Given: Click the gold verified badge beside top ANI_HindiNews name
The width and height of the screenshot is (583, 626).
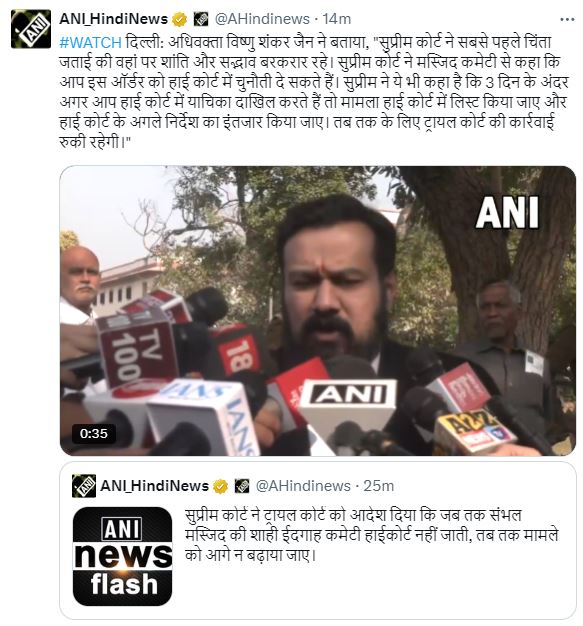Looking at the screenshot, I should [180, 19].
